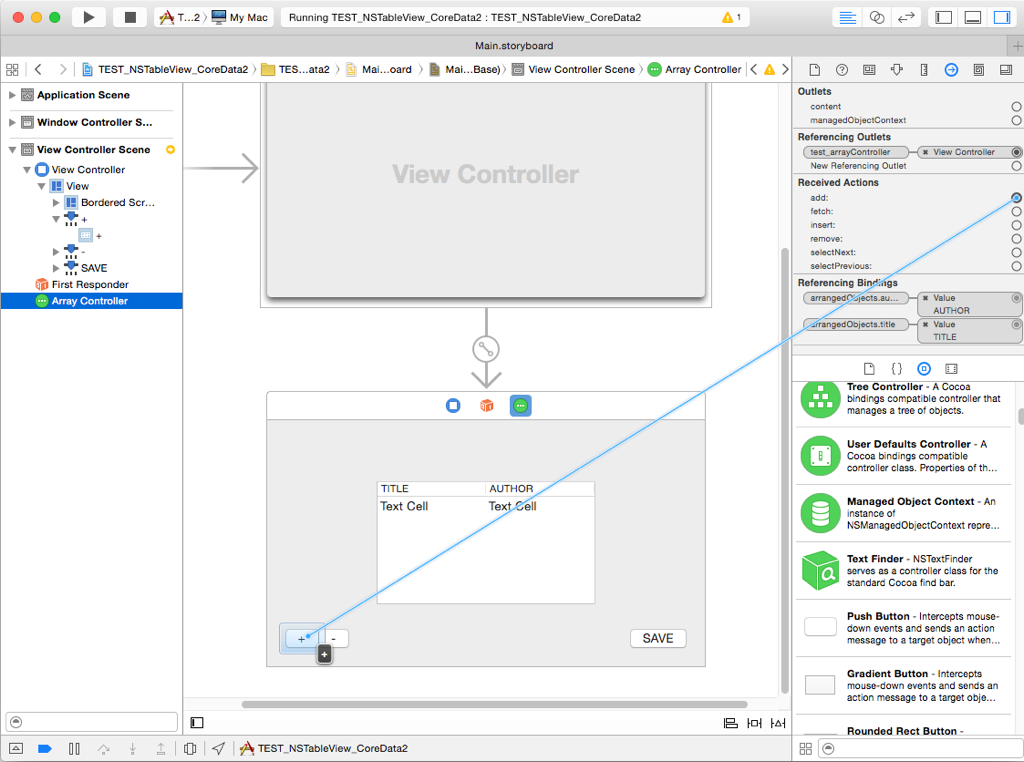Open the Bindings inspector
The image size is (1024, 762).
pos(979,70)
